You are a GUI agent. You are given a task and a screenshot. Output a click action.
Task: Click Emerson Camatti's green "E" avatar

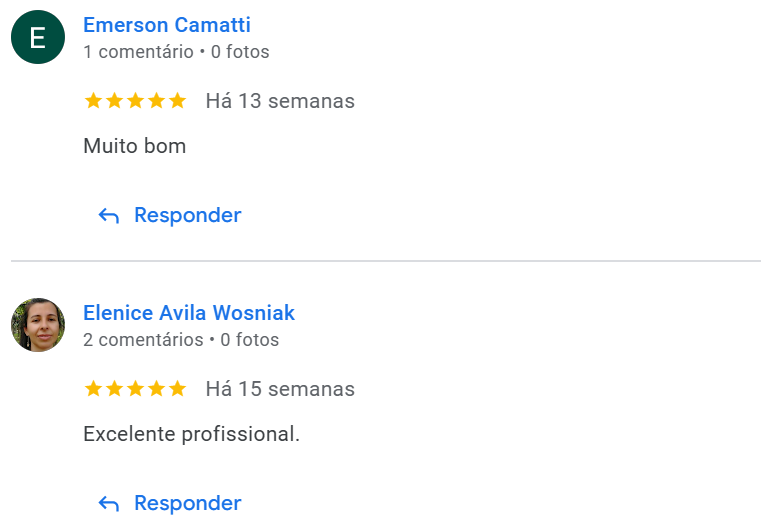(x=38, y=38)
